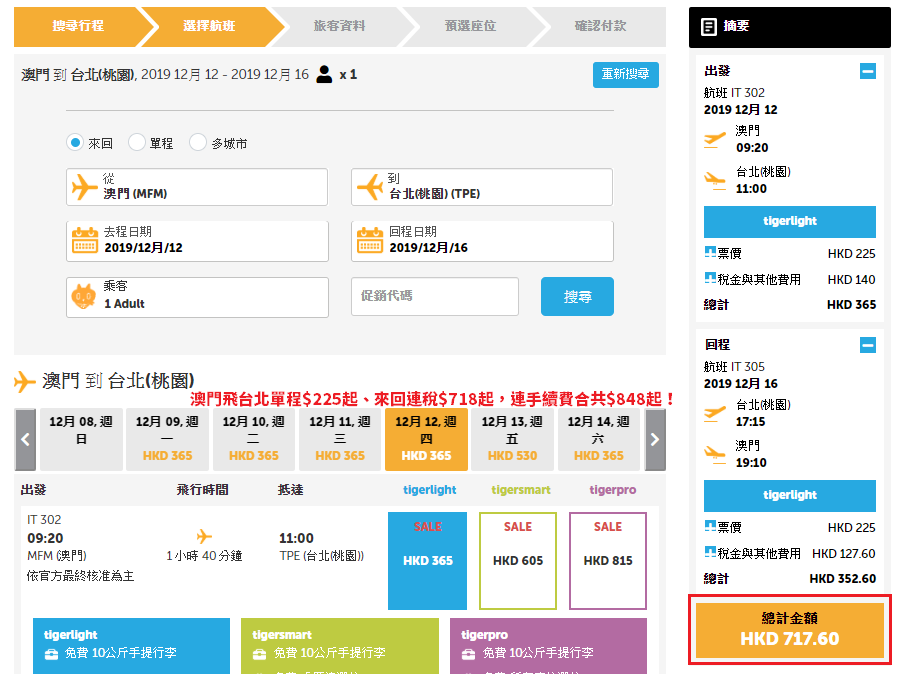The width and height of the screenshot is (905, 674).
Task: Show previous dates with left arrow
Action: coord(25,440)
